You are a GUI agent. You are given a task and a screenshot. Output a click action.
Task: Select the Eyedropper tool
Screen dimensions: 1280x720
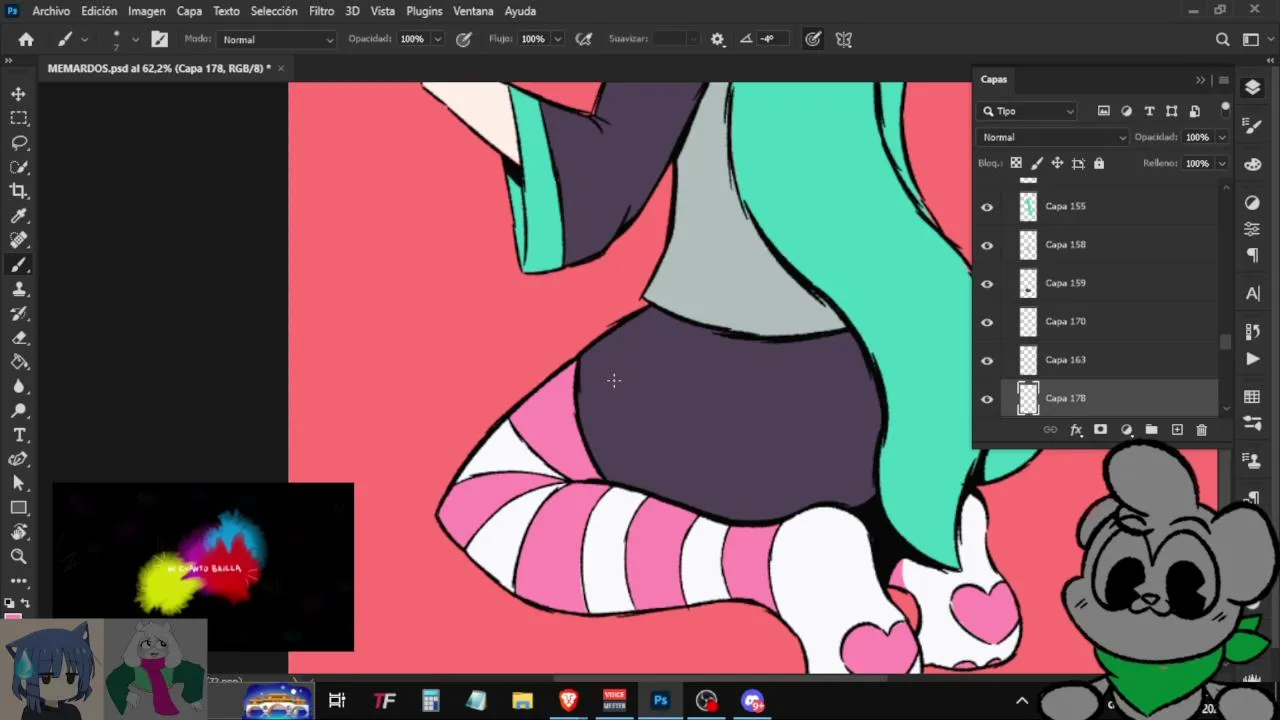coord(19,216)
